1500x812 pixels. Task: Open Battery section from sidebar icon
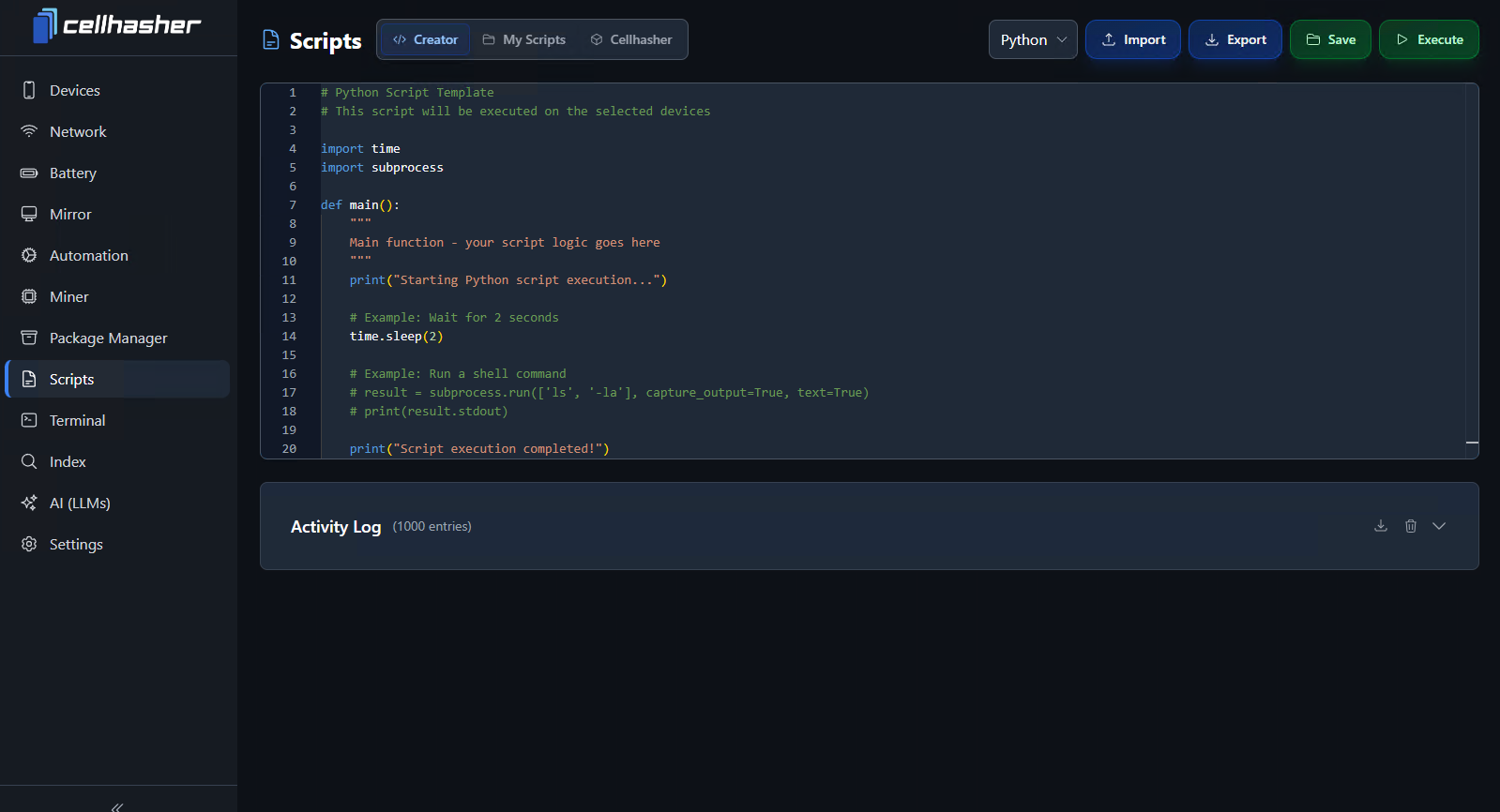click(29, 173)
